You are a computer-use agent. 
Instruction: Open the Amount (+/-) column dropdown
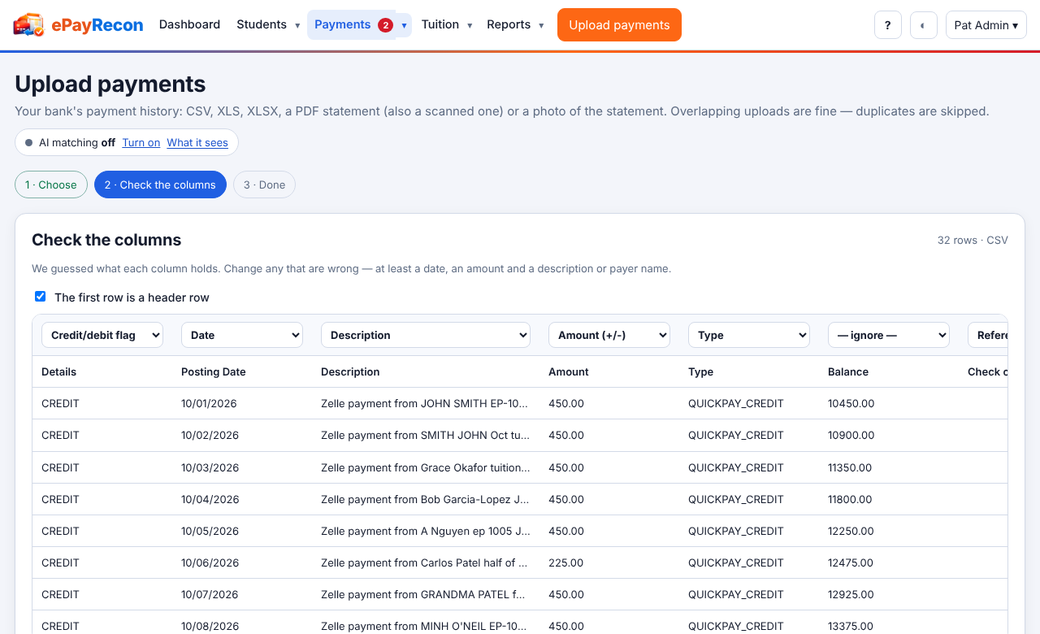609,335
